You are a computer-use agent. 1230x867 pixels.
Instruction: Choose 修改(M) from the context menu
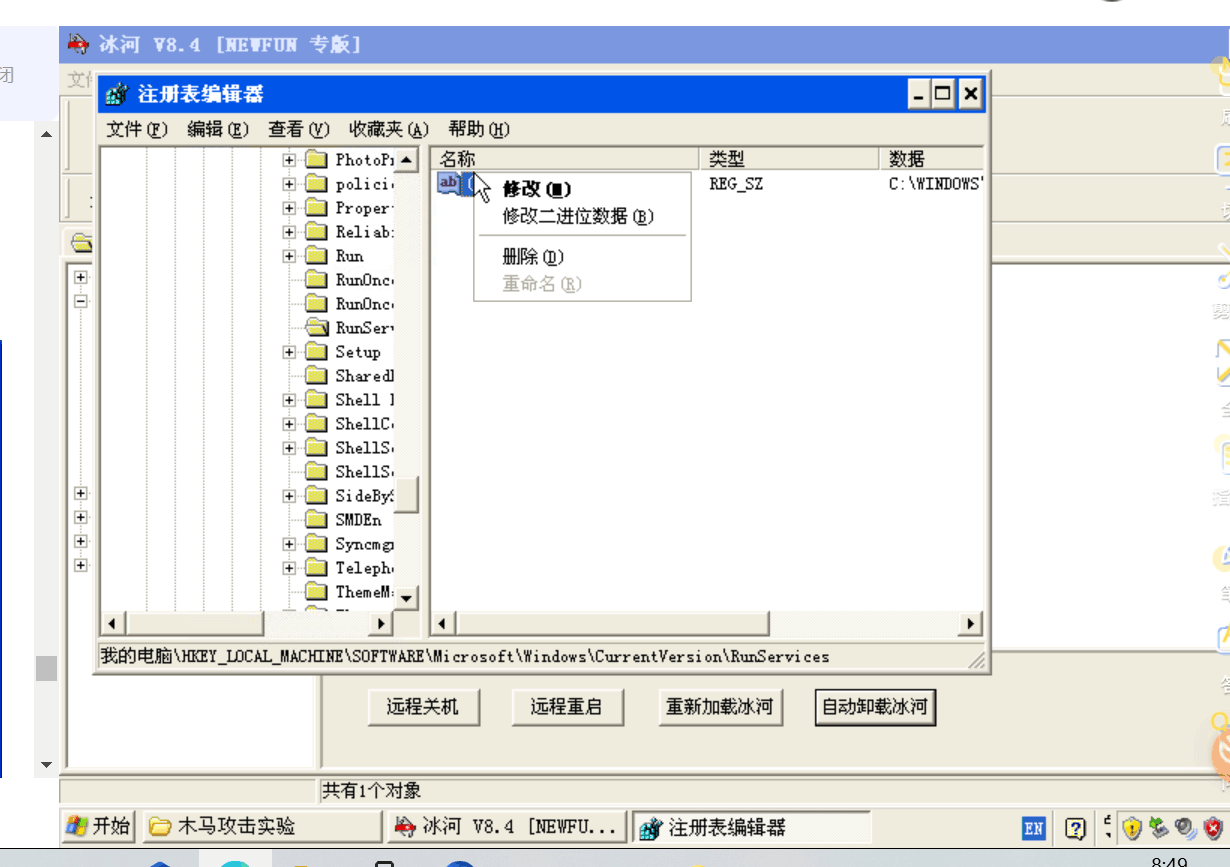tap(582, 189)
